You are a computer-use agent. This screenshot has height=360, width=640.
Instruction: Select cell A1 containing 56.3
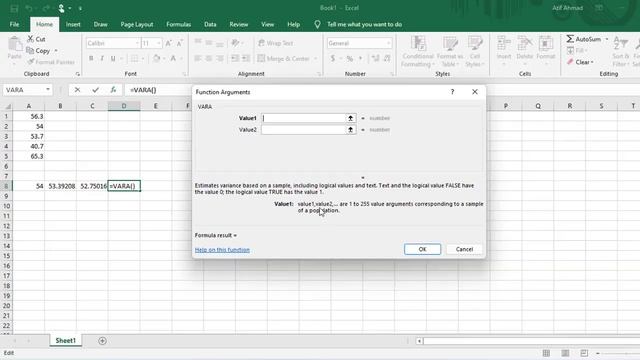pyautogui.click(x=29, y=116)
